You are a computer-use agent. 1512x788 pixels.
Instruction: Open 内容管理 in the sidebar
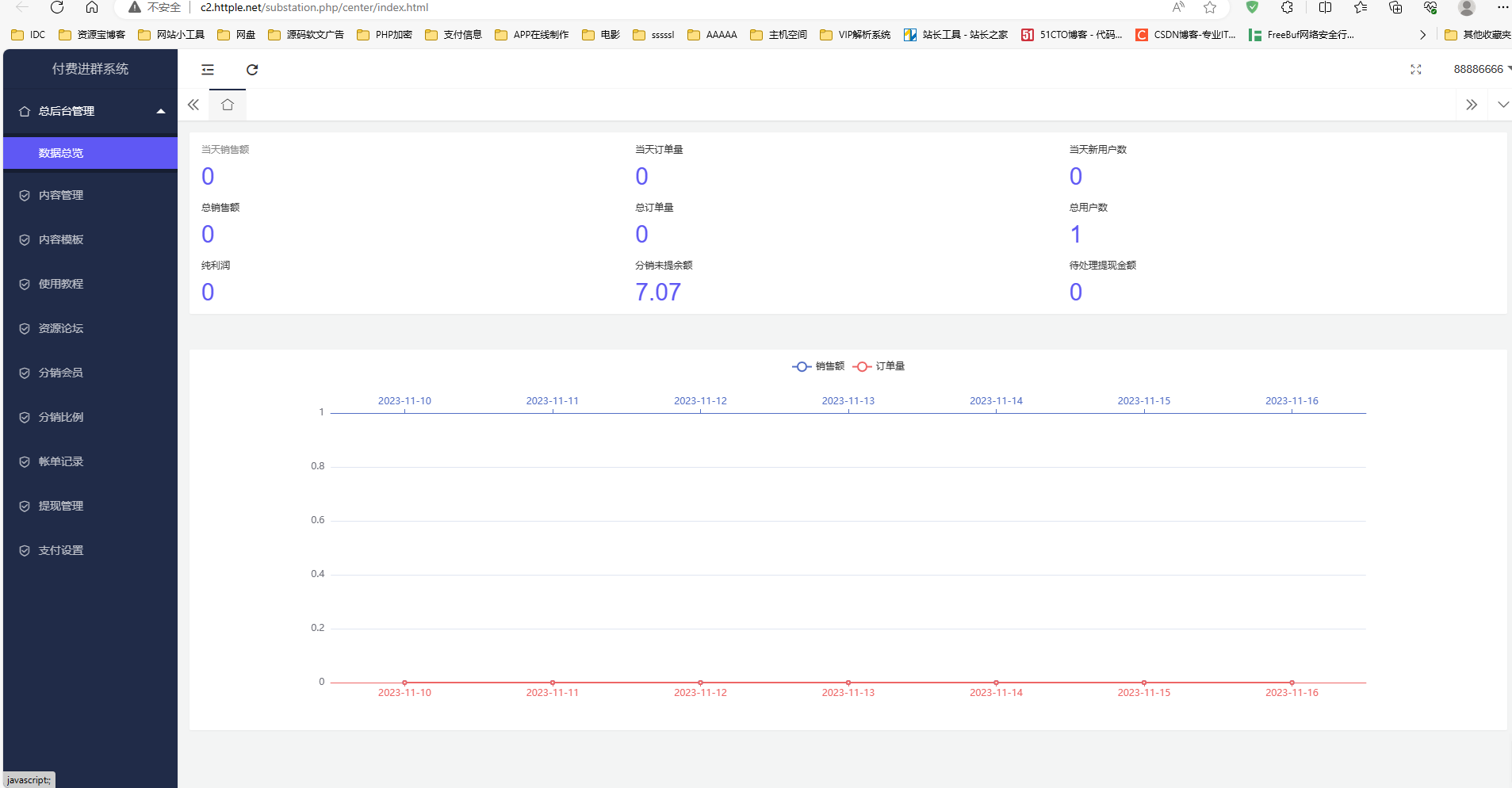[x=90, y=195]
